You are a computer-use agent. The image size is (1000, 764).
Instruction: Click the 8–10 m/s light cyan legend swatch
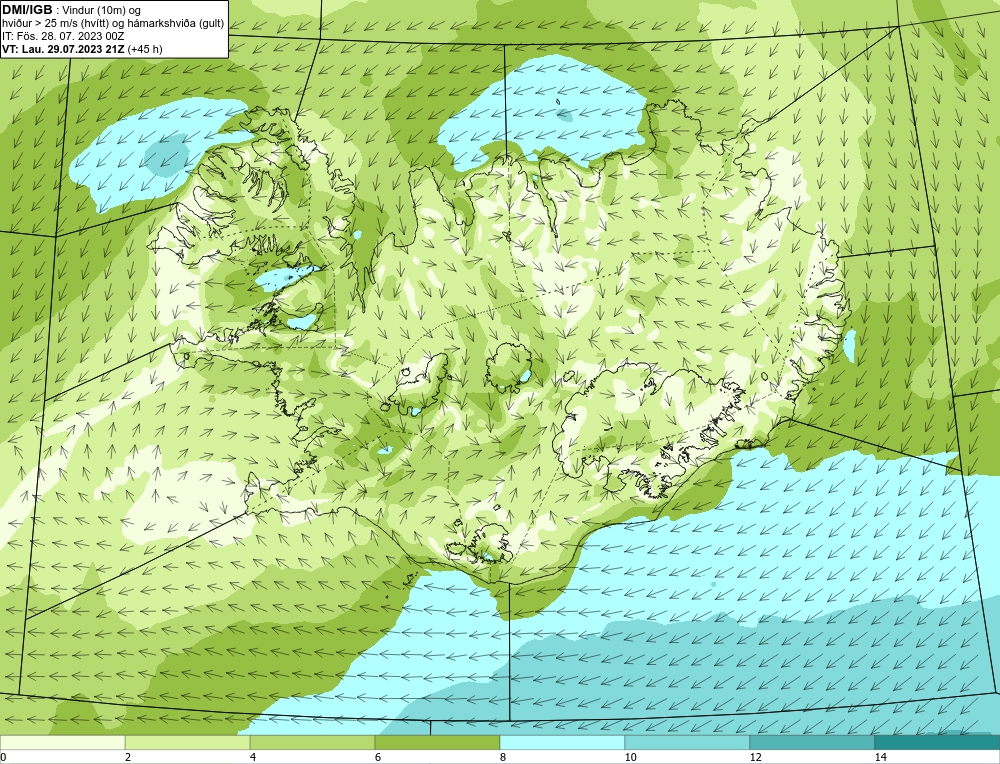click(x=562, y=742)
